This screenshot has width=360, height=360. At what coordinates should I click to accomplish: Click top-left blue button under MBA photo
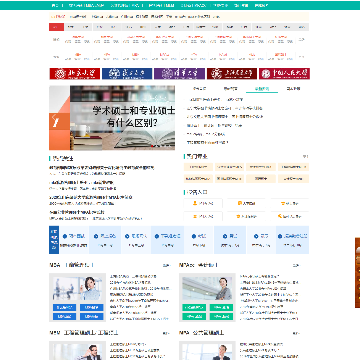pos(64,307)
